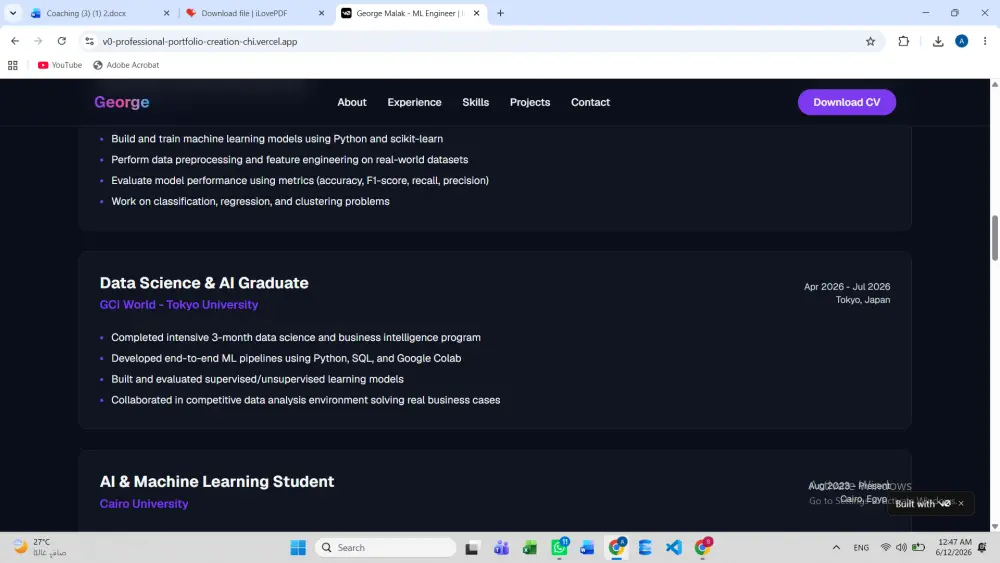This screenshot has height=563, width=1000.
Task: Open the YouTube bookmark
Action: [x=60, y=65]
